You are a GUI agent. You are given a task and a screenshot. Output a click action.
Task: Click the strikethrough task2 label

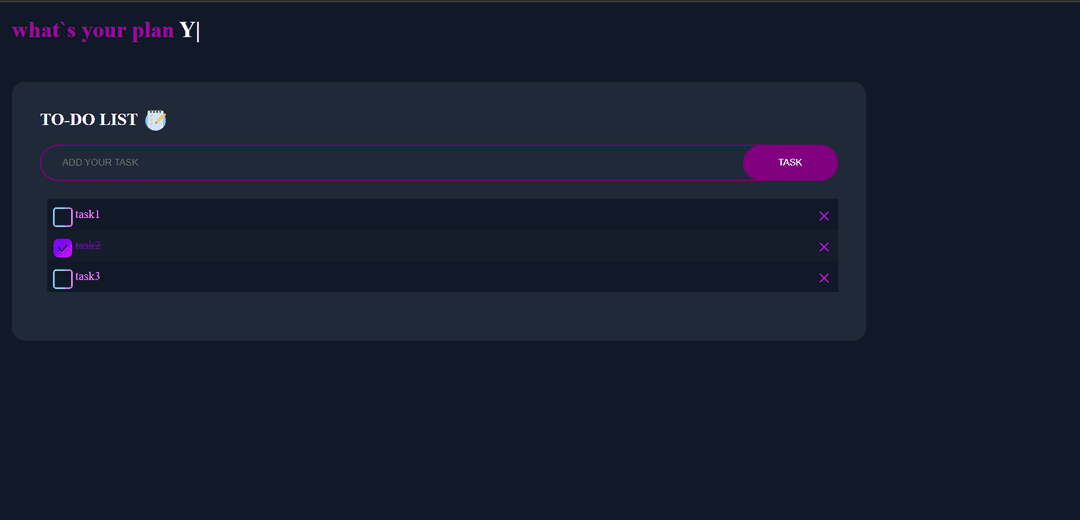pos(87,245)
